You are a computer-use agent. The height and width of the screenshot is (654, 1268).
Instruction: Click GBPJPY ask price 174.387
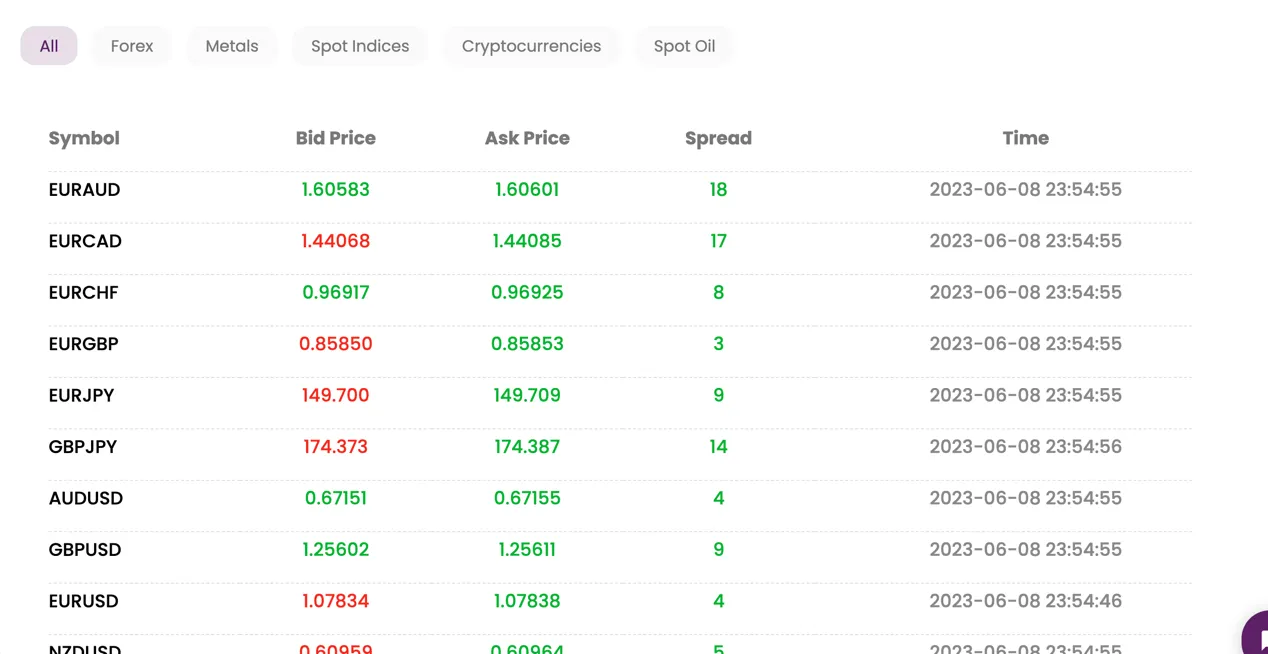coord(527,447)
